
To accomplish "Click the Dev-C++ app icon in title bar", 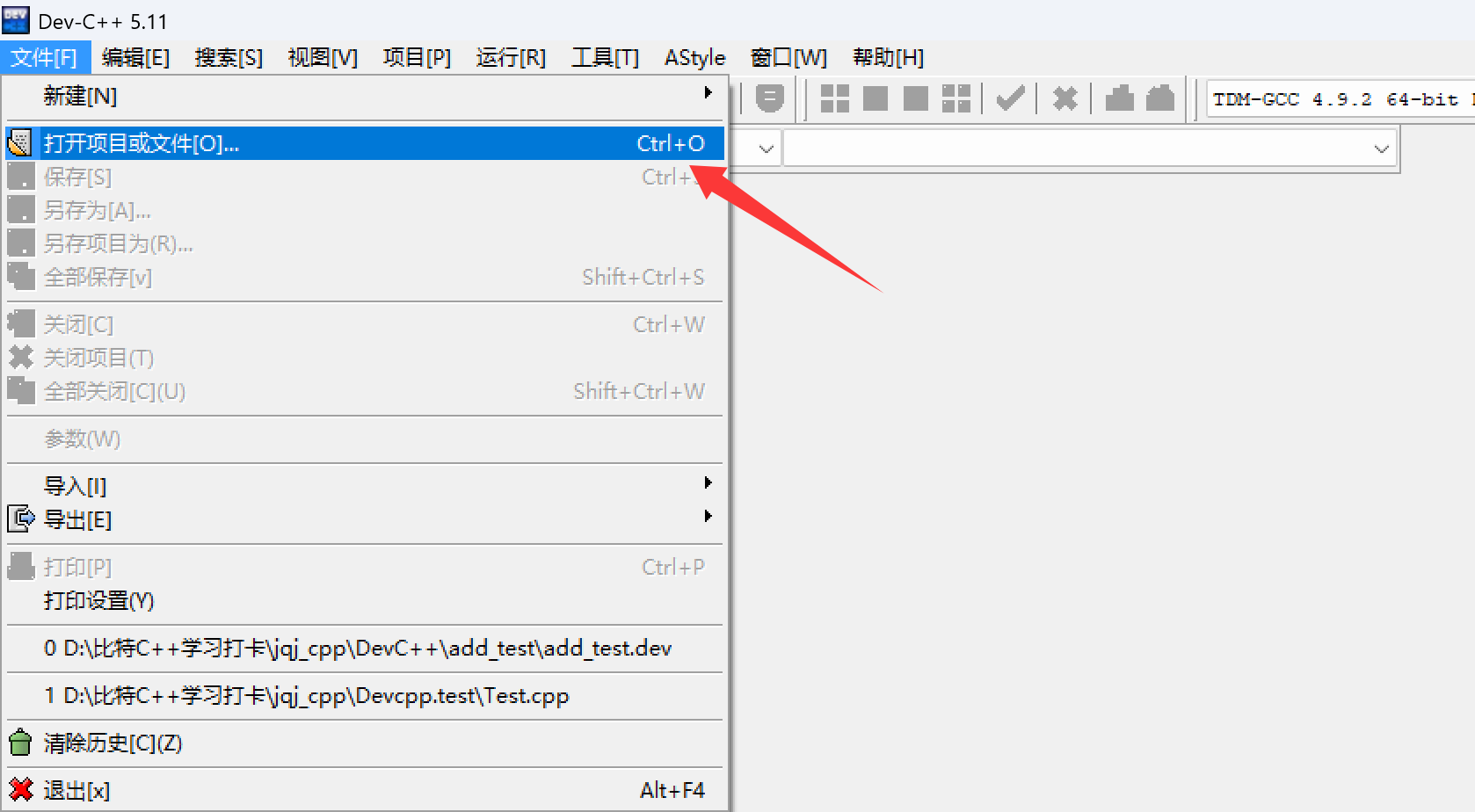I will click(16, 20).
